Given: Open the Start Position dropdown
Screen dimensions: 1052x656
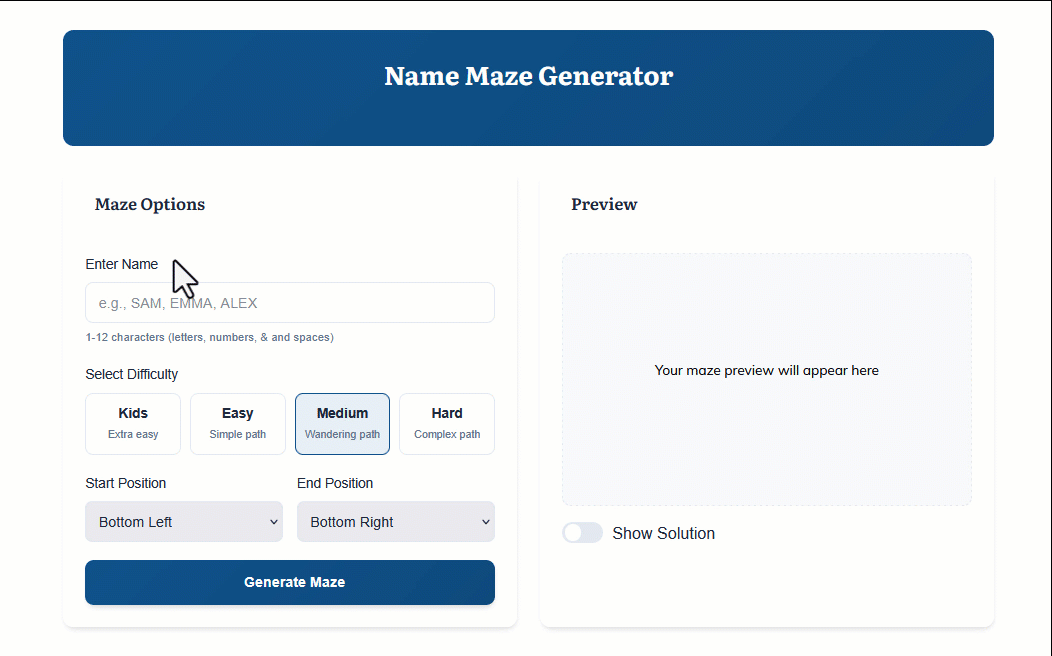Looking at the screenshot, I should click(184, 522).
